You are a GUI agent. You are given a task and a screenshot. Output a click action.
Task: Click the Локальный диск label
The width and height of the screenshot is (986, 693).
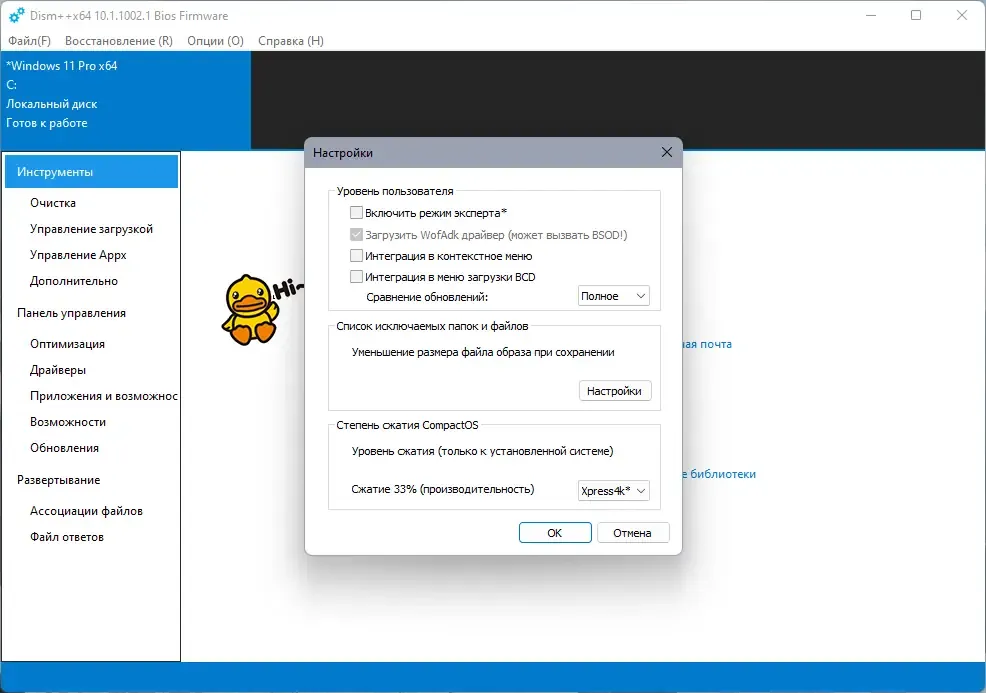coord(52,104)
